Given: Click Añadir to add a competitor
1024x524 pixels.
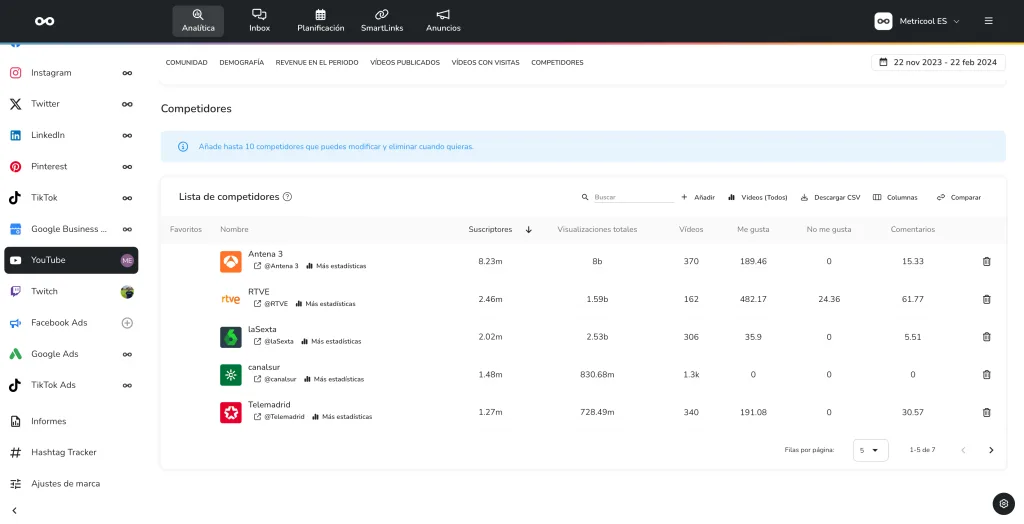Looking at the screenshot, I should tap(698, 197).
